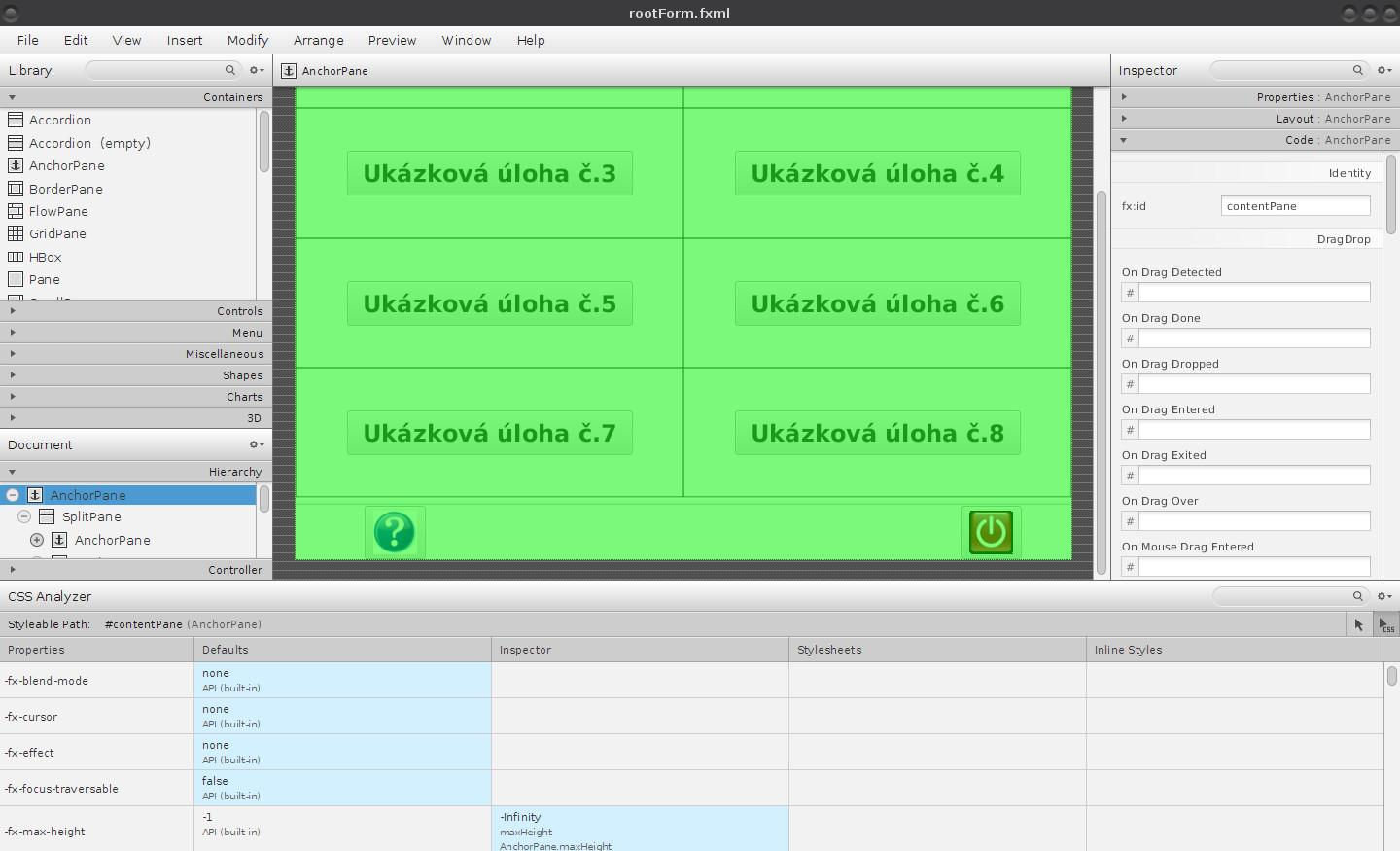The width and height of the screenshot is (1400, 851).
Task: Open the Edit menu
Action: click(x=76, y=40)
